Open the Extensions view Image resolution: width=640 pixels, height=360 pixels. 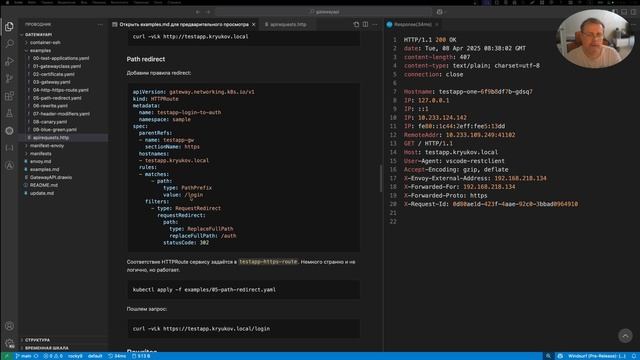tap(9, 96)
